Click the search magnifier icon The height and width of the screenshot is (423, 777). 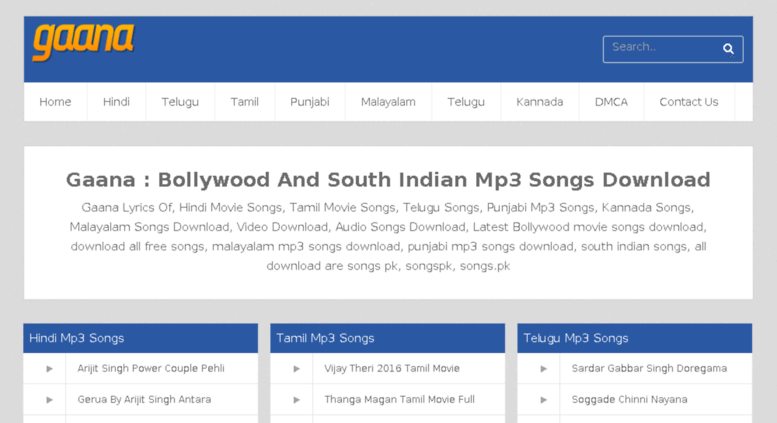pyautogui.click(x=728, y=49)
